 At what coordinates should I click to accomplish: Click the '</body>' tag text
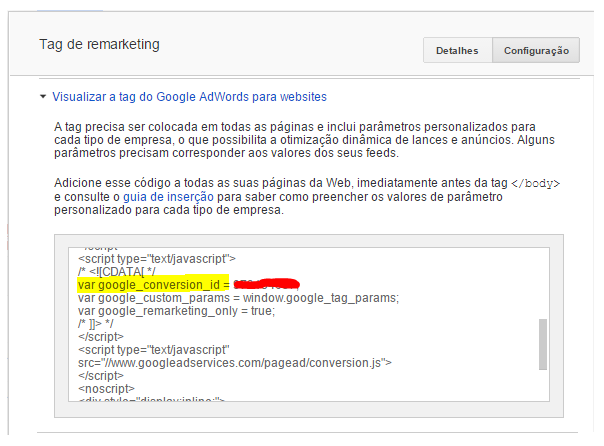pos(535,183)
